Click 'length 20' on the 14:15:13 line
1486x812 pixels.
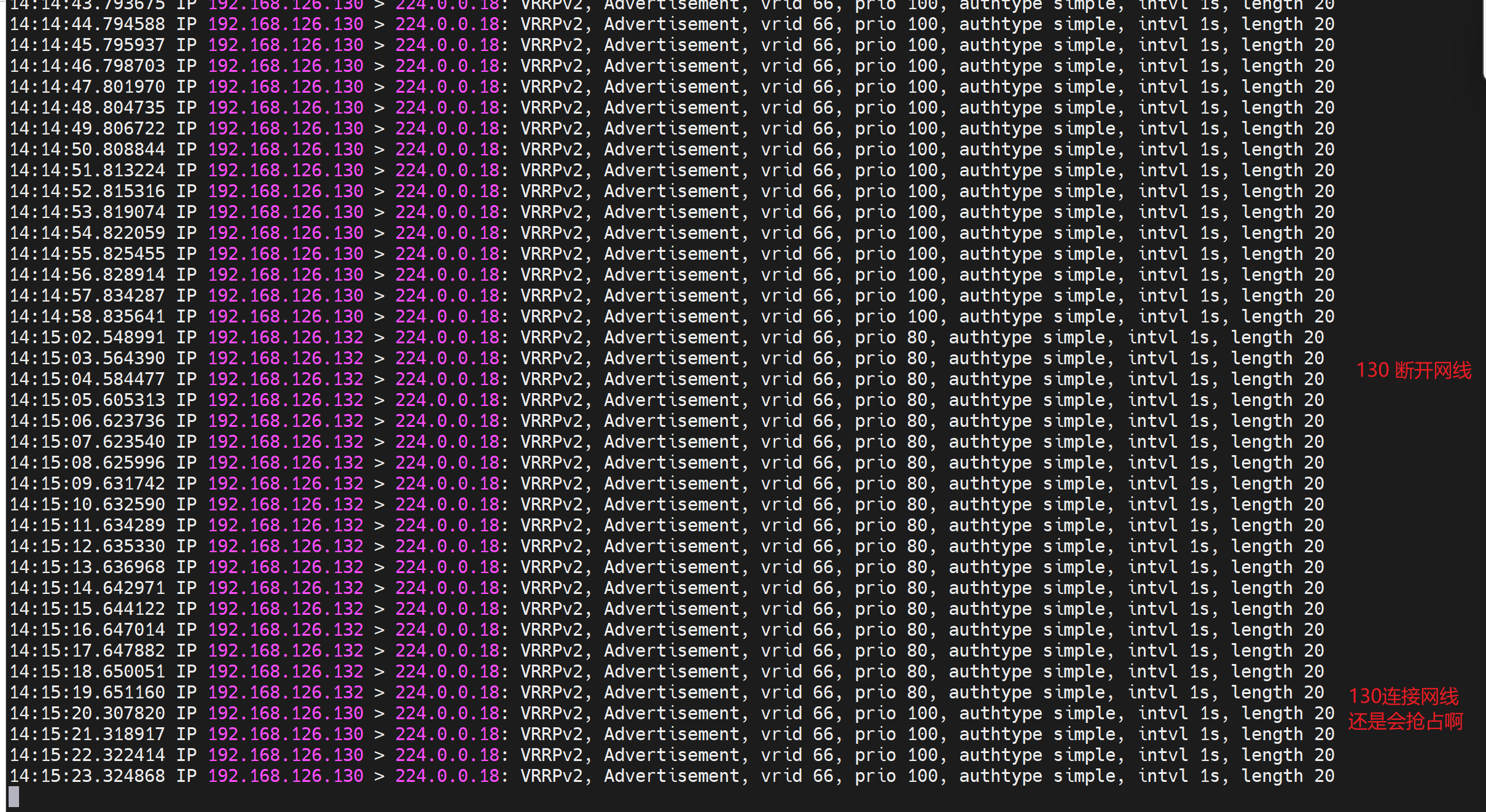coord(1277,567)
